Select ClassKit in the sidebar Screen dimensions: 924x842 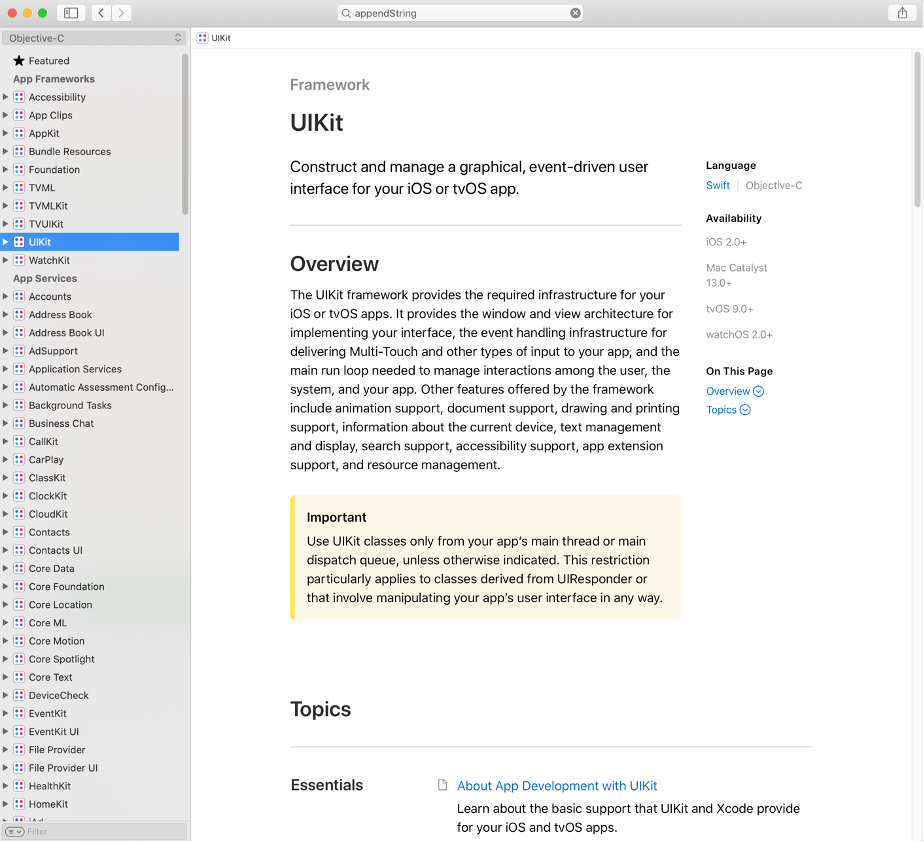coord(47,478)
